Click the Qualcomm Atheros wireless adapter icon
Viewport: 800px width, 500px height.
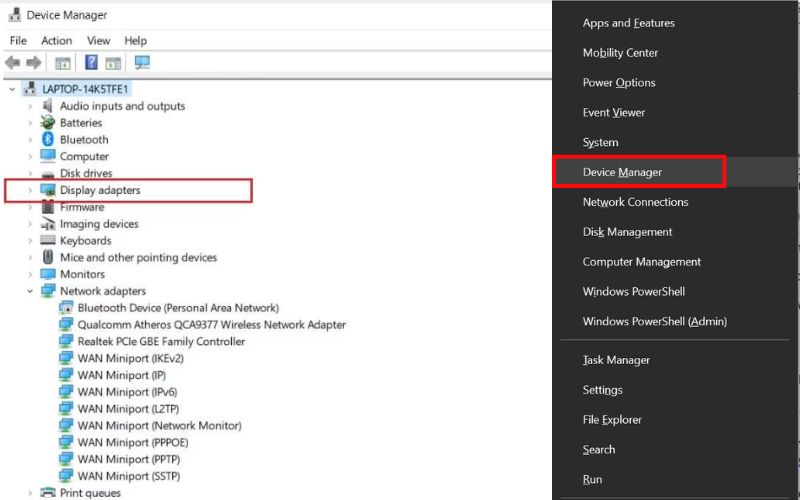[x=66, y=325]
